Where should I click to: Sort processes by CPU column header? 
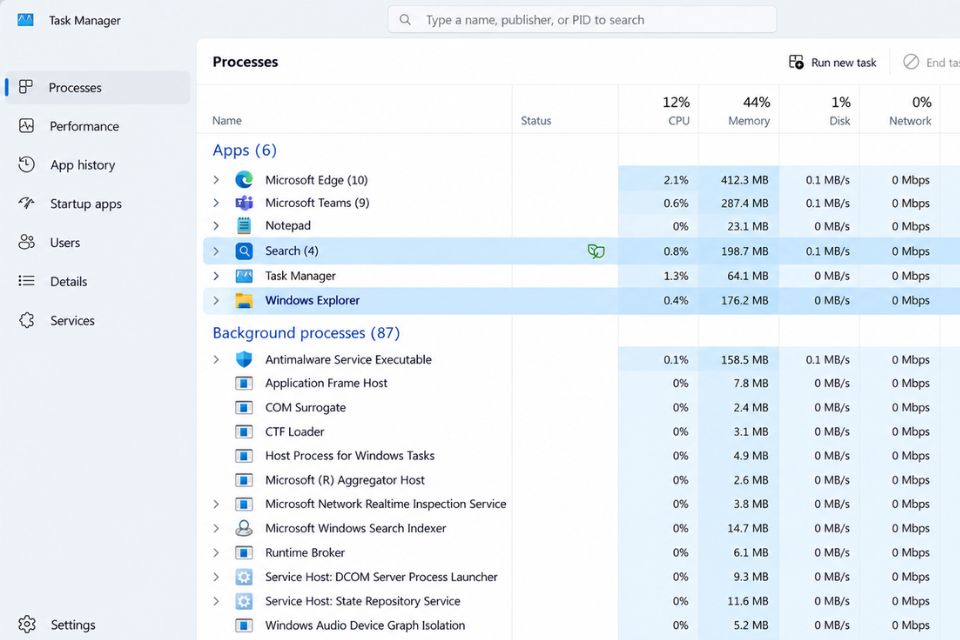point(658,110)
